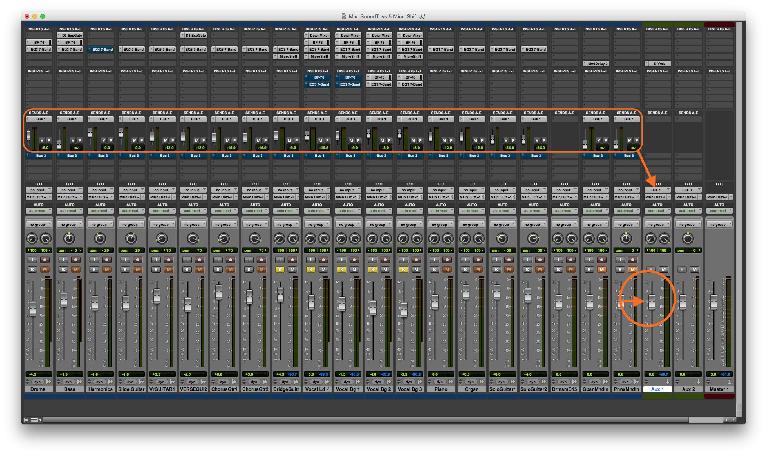Click the Drums track's left pan knob

tap(31, 240)
